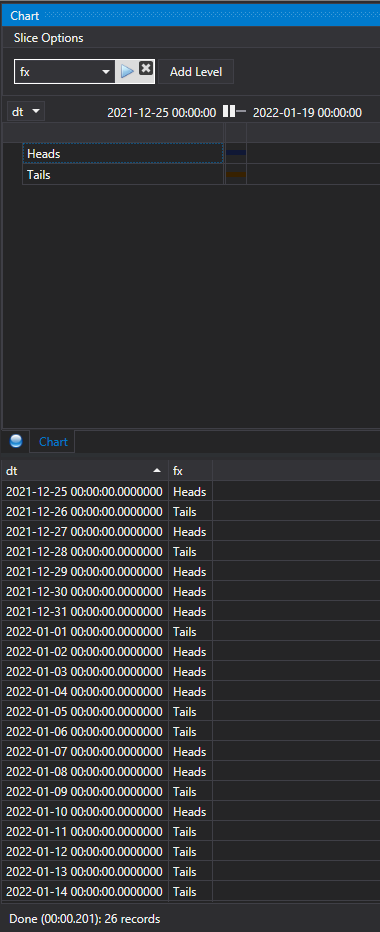Select cell 2022-01-11 00:00:00.0000000
The width and height of the screenshot is (380, 932).
(84, 832)
